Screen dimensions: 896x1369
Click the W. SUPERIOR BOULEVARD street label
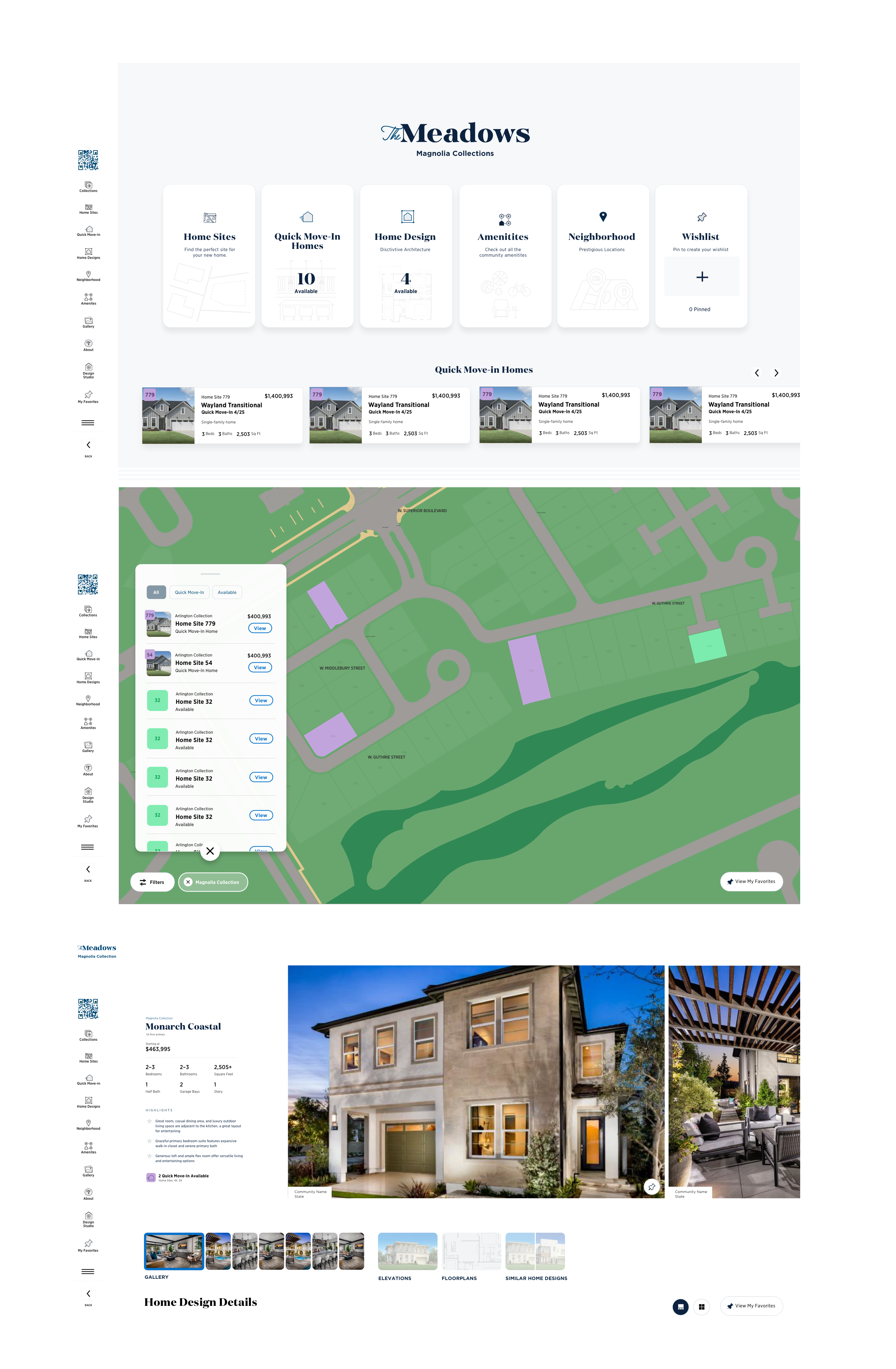click(422, 511)
